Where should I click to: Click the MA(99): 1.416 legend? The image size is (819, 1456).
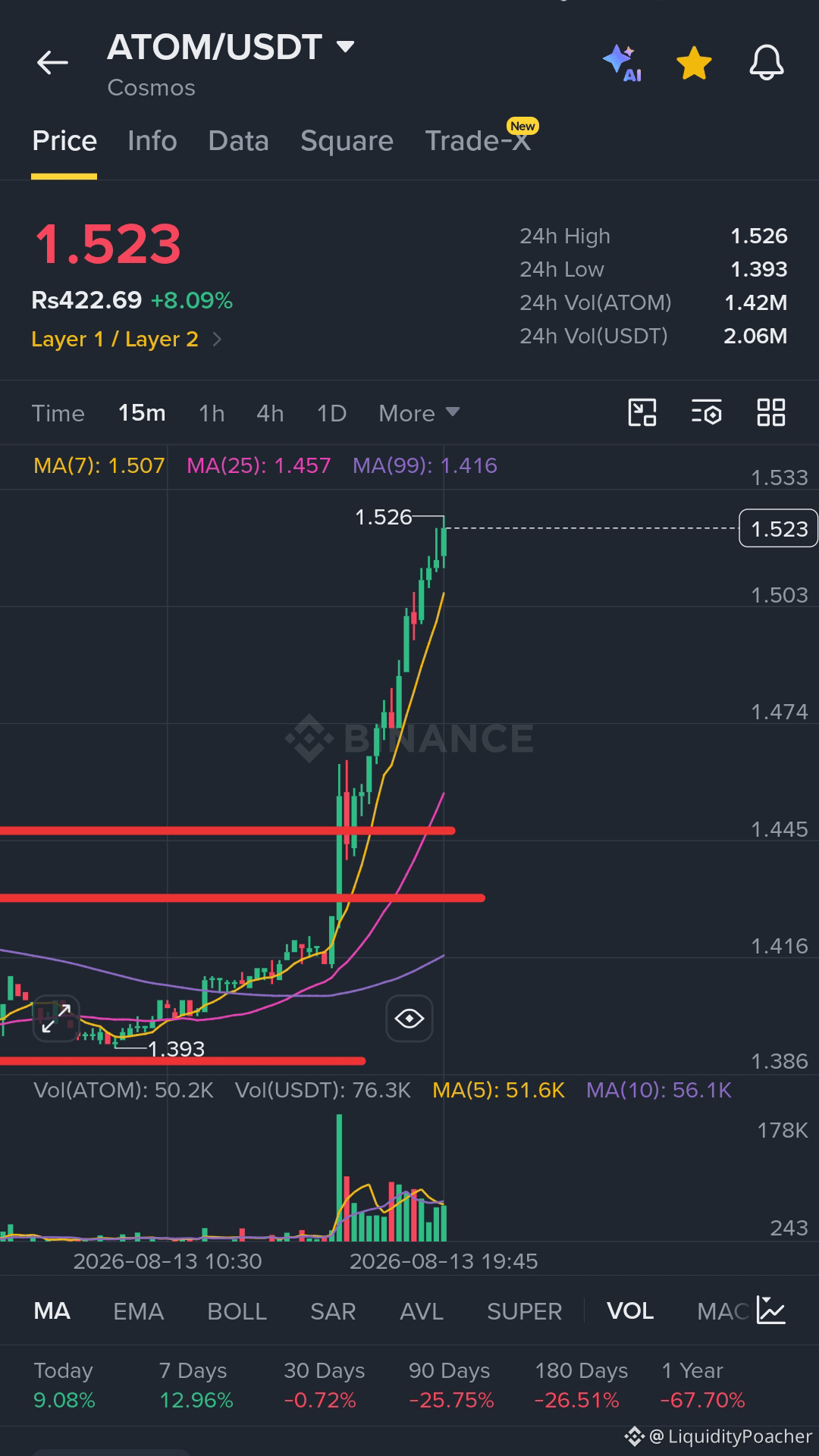[x=425, y=465]
